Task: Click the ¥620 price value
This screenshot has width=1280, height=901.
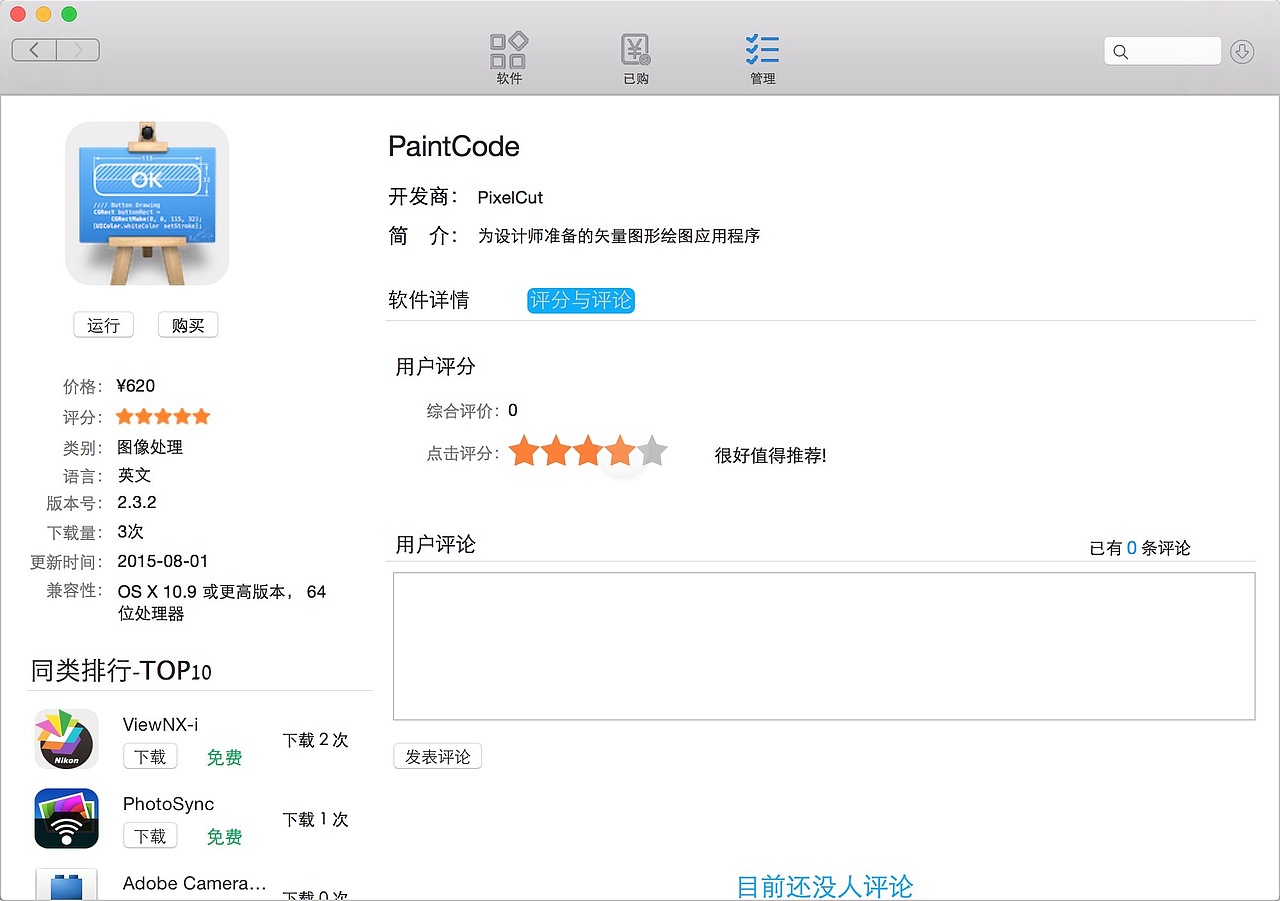Action: pyautogui.click(x=136, y=386)
